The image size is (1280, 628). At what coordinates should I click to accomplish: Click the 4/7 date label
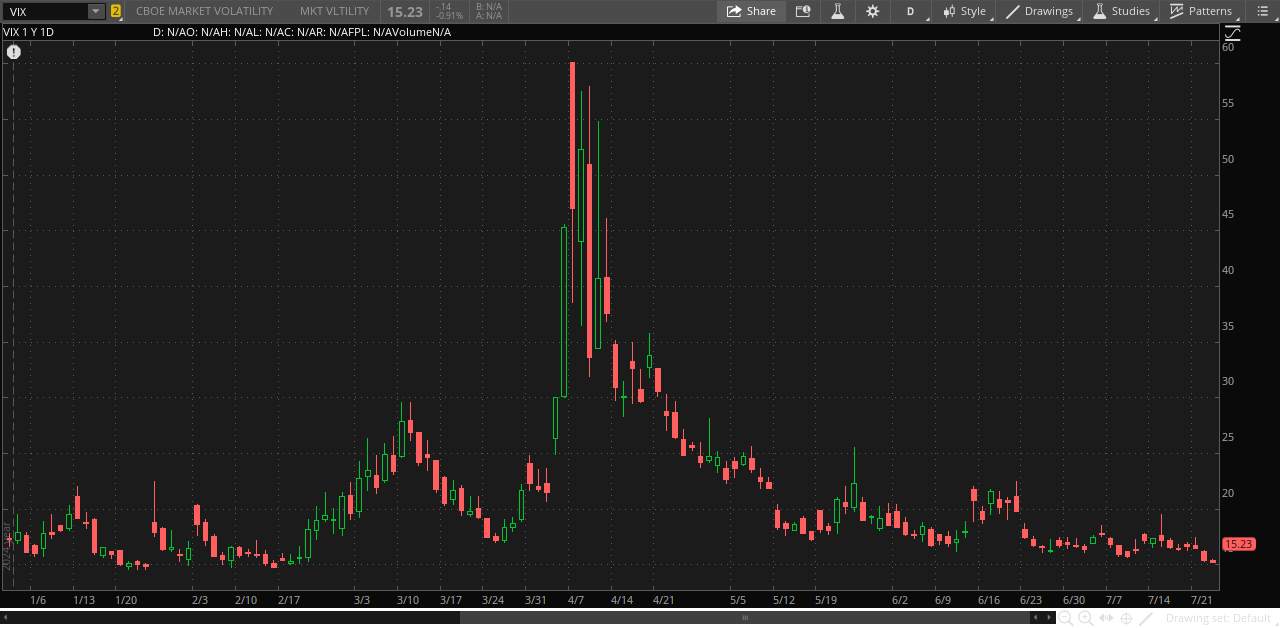pyautogui.click(x=576, y=600)
